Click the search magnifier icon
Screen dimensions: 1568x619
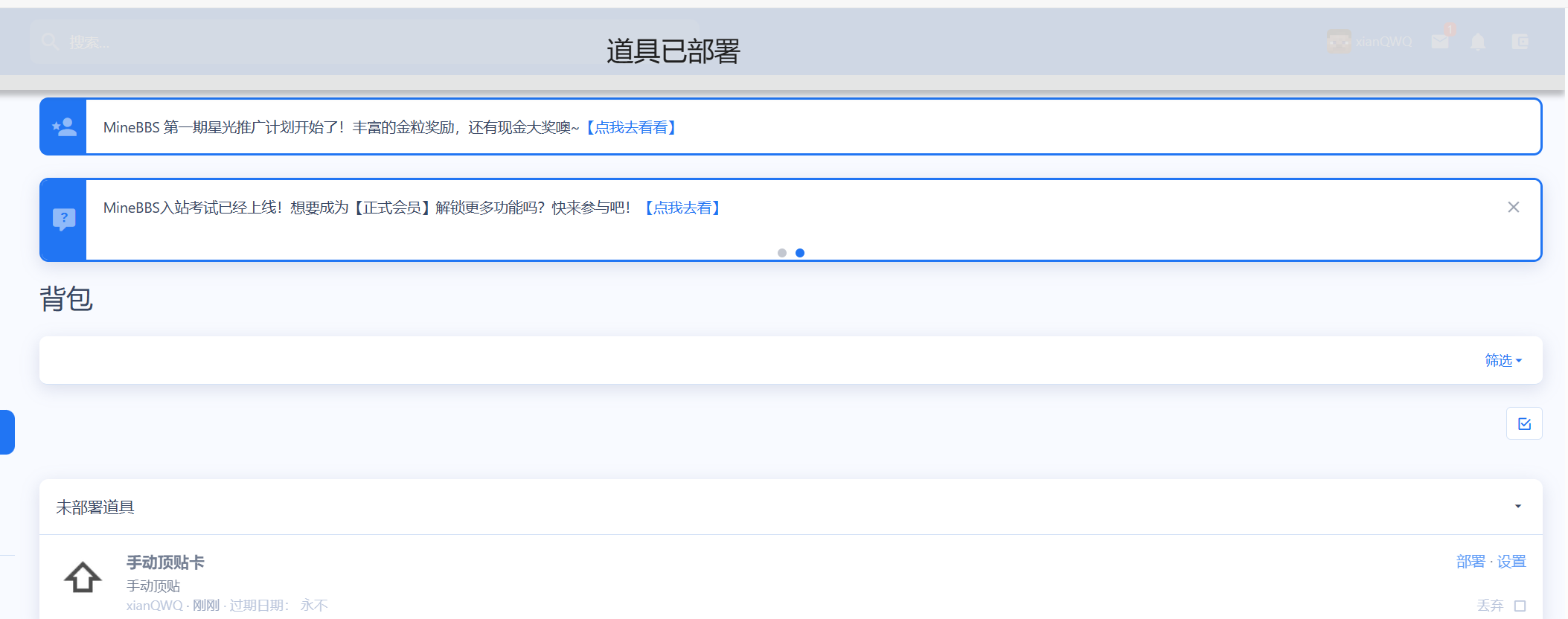(x=51, y=42)
